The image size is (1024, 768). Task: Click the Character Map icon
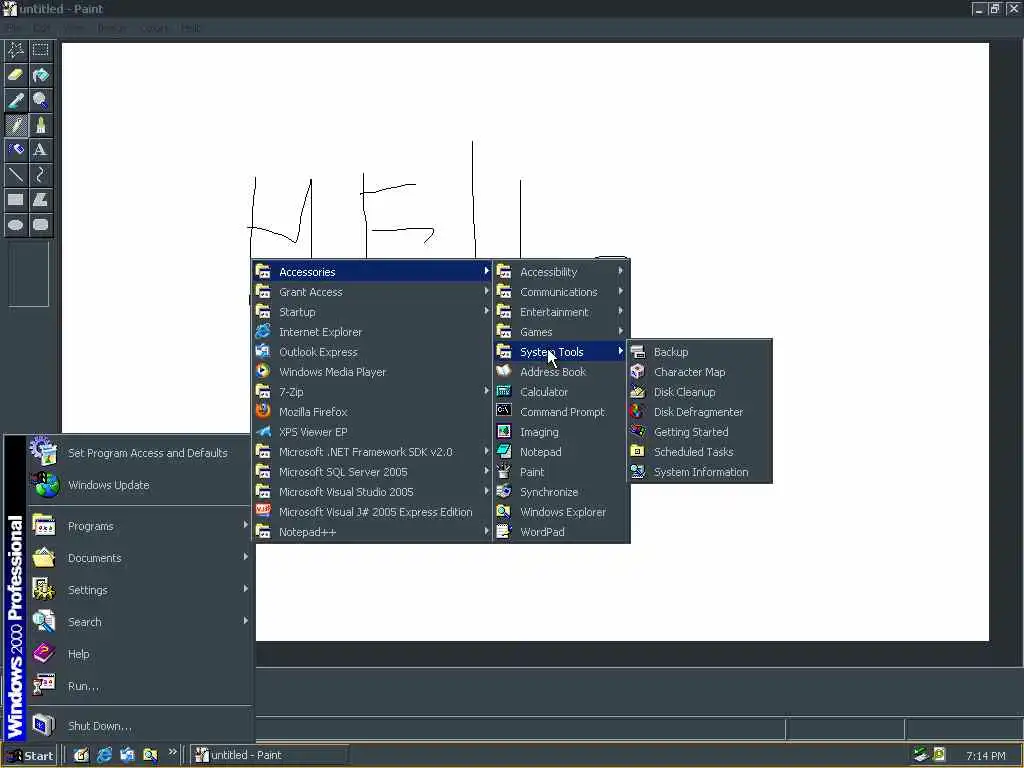(637, 372)
